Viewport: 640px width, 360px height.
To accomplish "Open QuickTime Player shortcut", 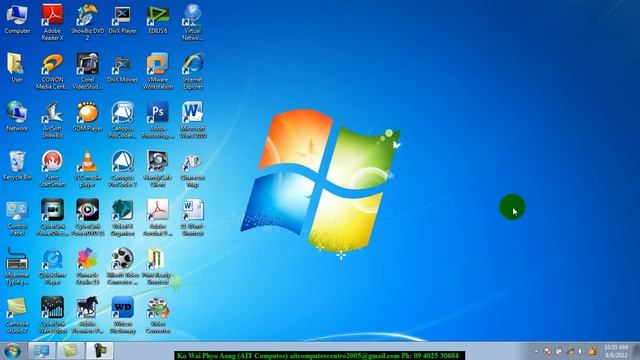I will [x=52, y=266].
